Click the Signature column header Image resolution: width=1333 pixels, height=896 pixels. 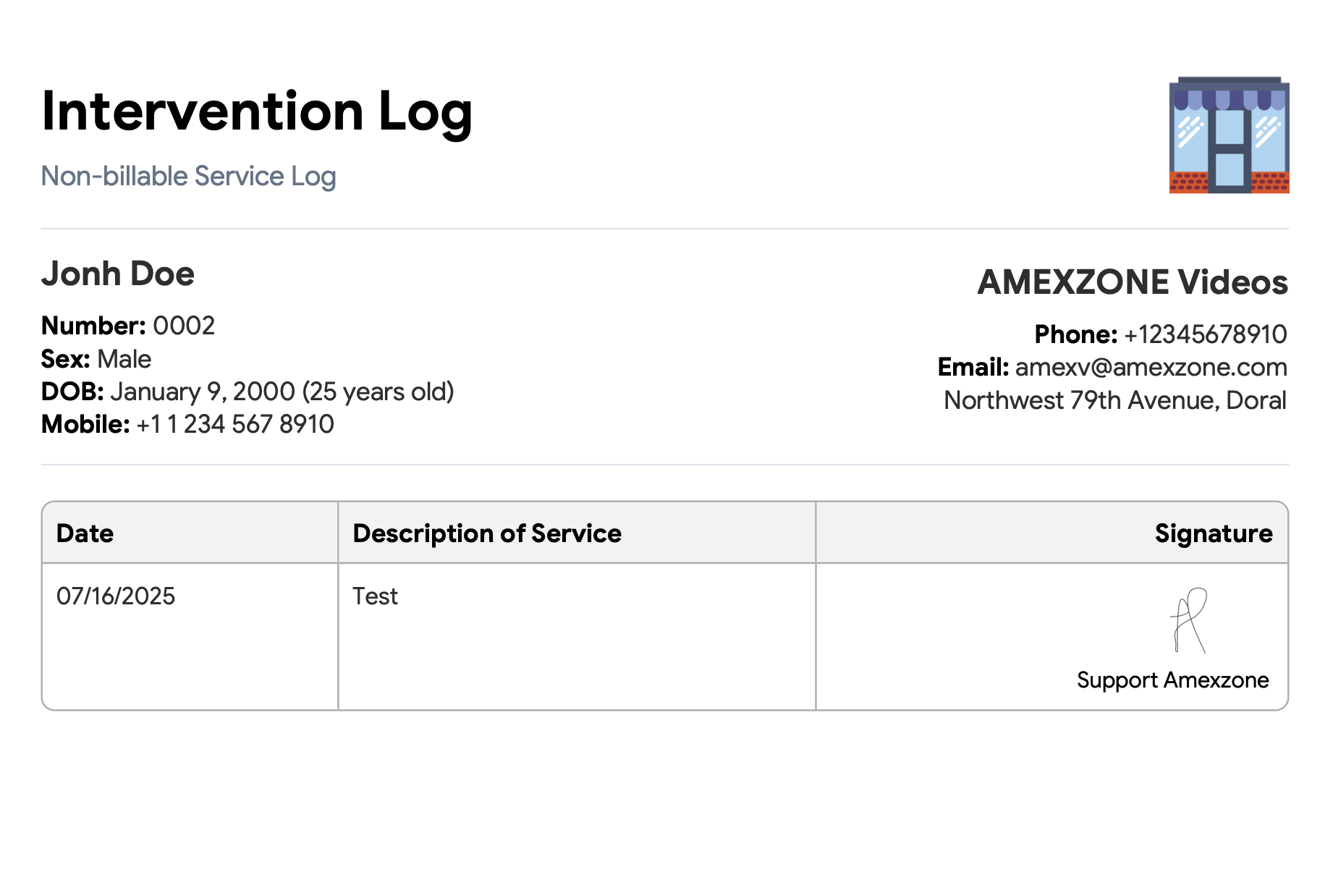coord(1213,534)
